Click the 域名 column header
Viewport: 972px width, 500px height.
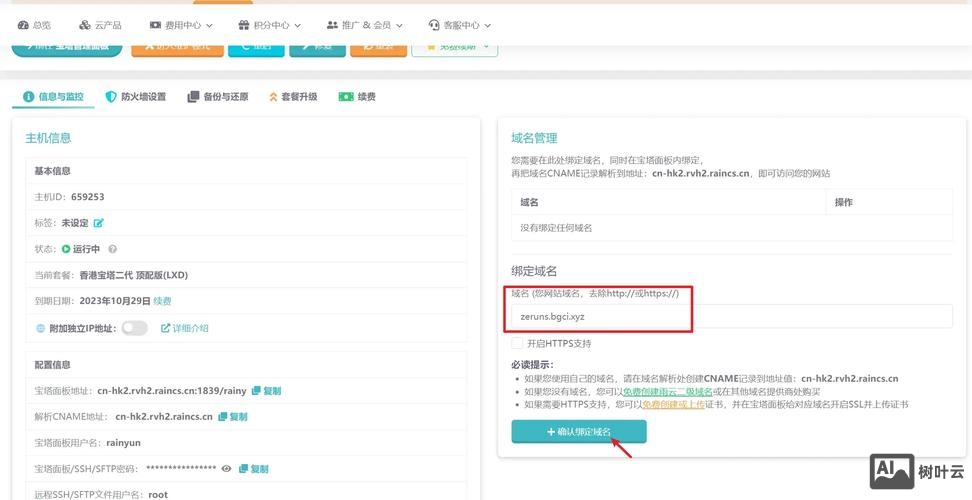[529, 202]
